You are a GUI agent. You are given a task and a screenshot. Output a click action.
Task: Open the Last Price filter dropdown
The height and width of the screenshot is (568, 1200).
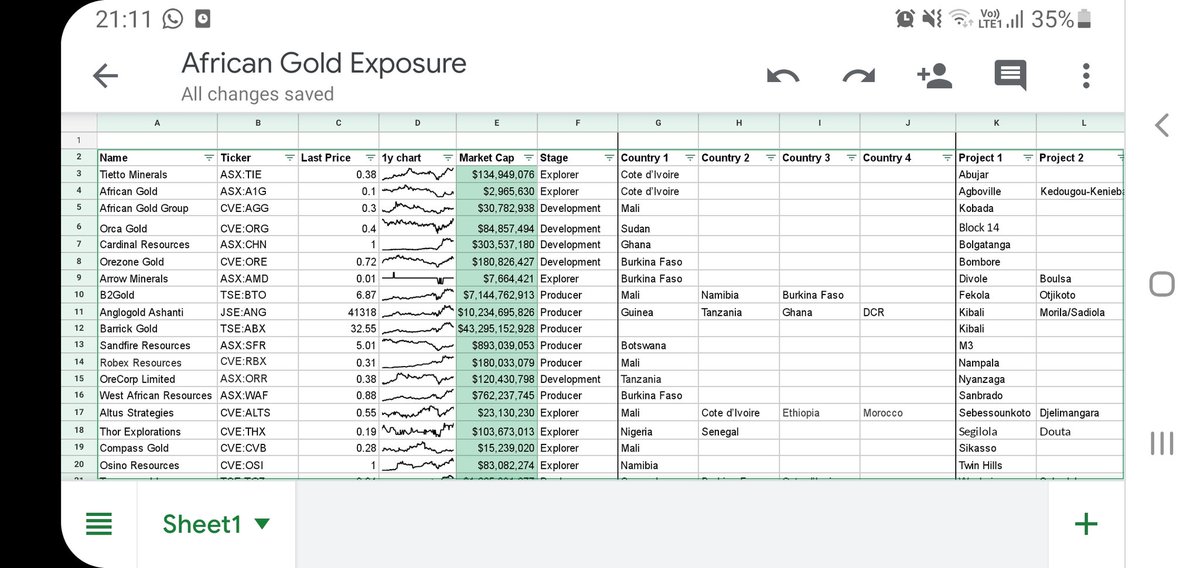[369, 158]
